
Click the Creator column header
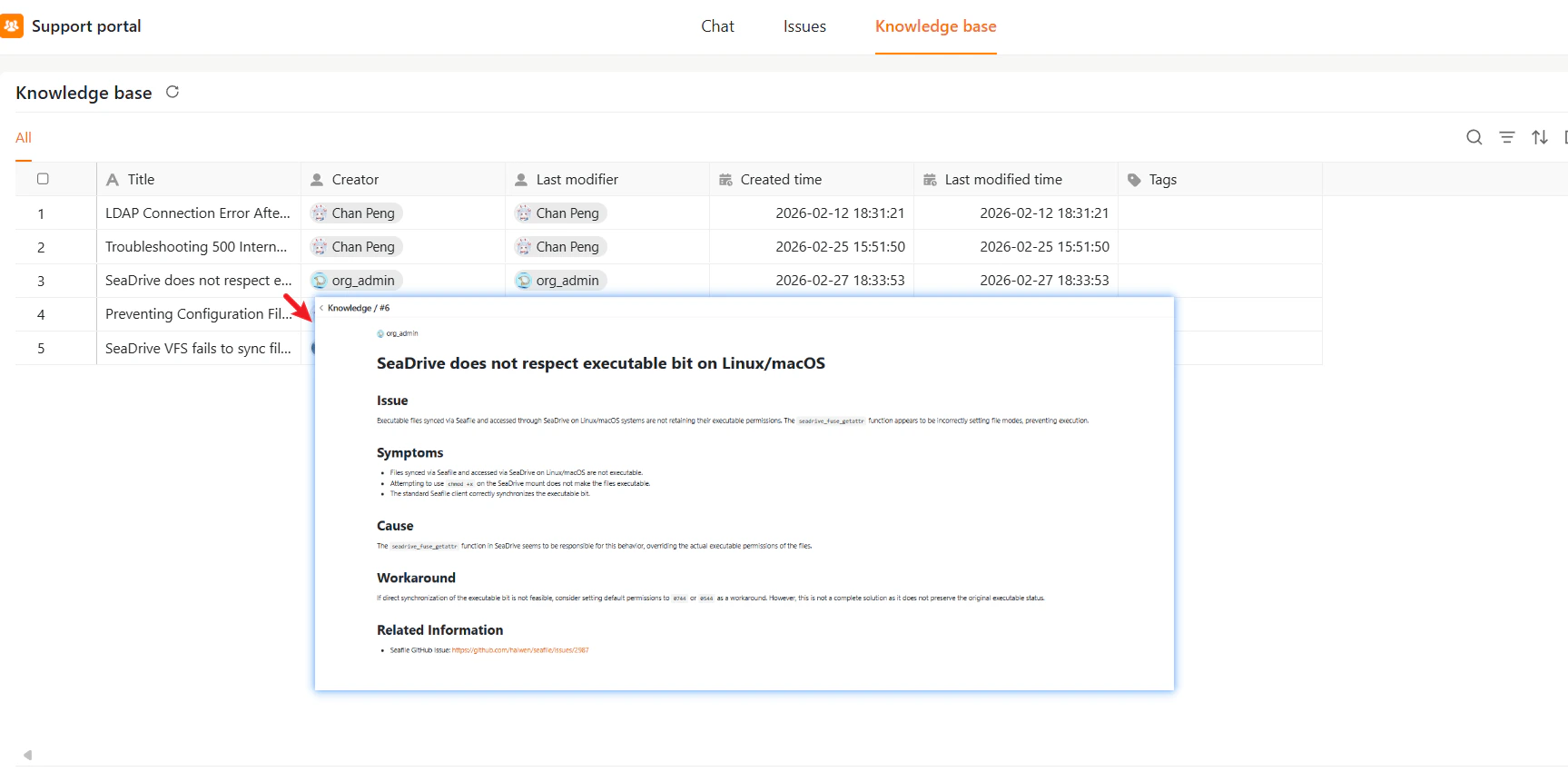403,180
